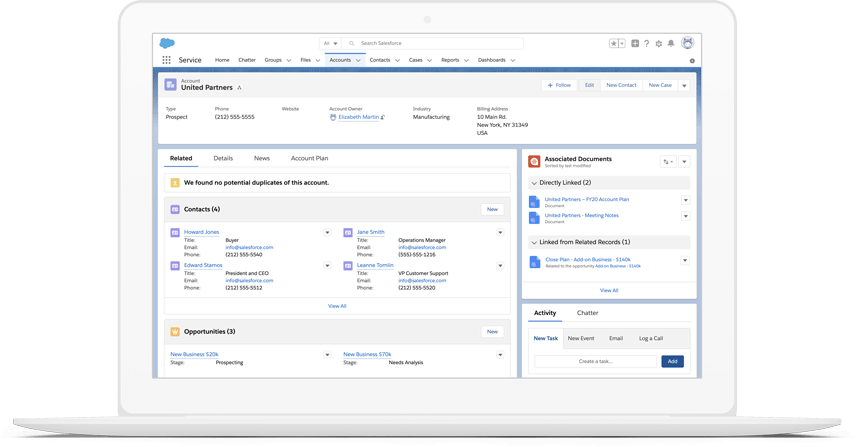Open the global actions plus icon
The width and height of the screenshot is (857, 447).
(x=635, y=43)
